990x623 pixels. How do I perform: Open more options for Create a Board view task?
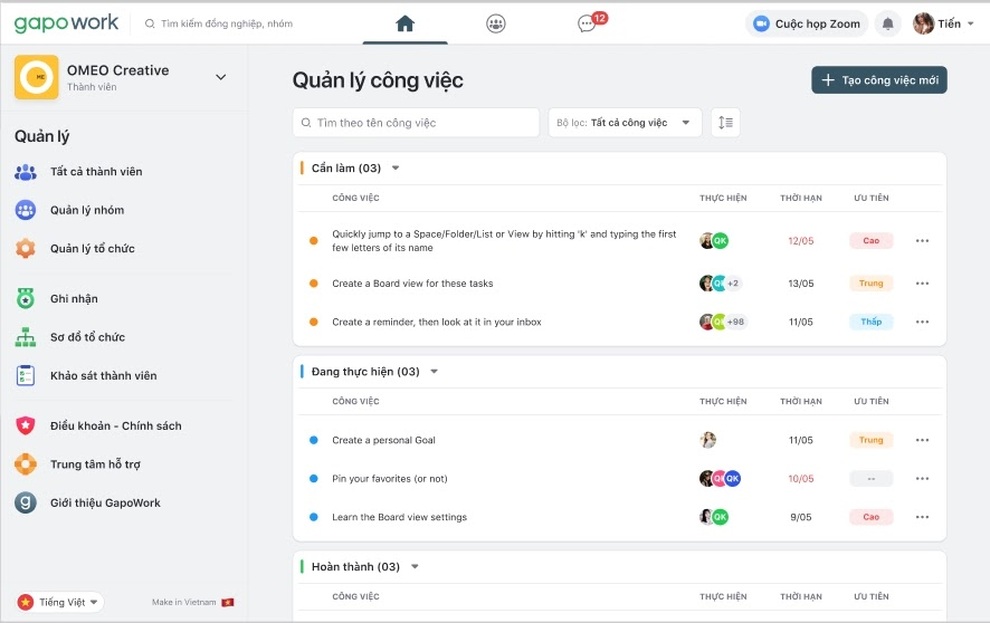pos(922,283)
